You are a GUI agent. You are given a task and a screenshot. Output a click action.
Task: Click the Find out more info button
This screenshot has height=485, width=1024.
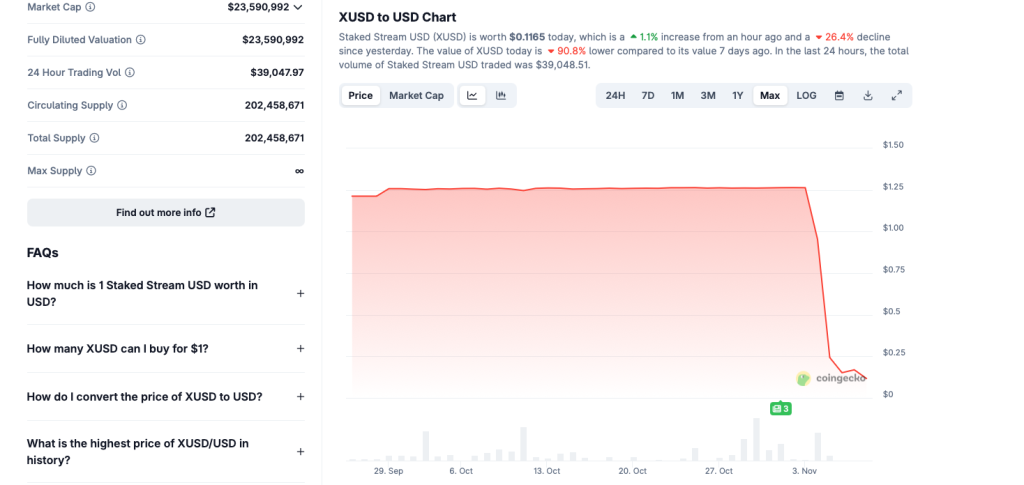click(165, 212)
